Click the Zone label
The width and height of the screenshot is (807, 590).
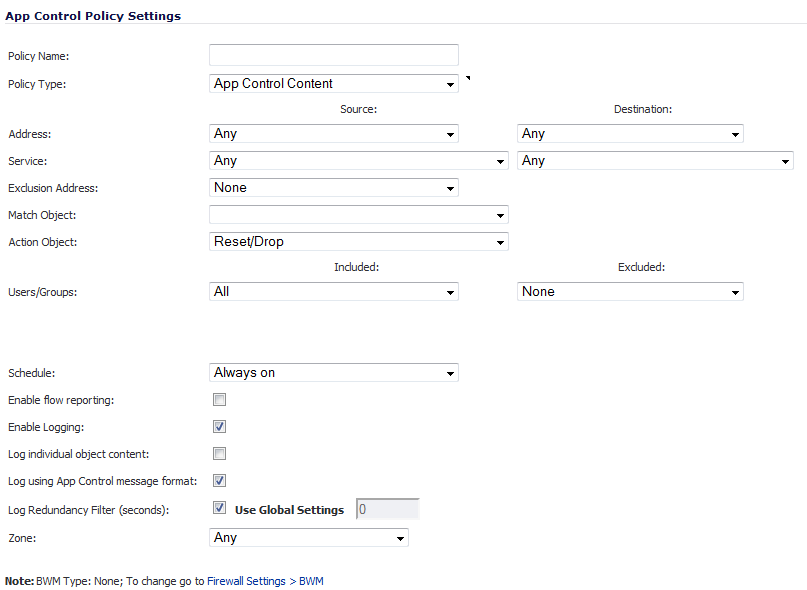(22, 538)
